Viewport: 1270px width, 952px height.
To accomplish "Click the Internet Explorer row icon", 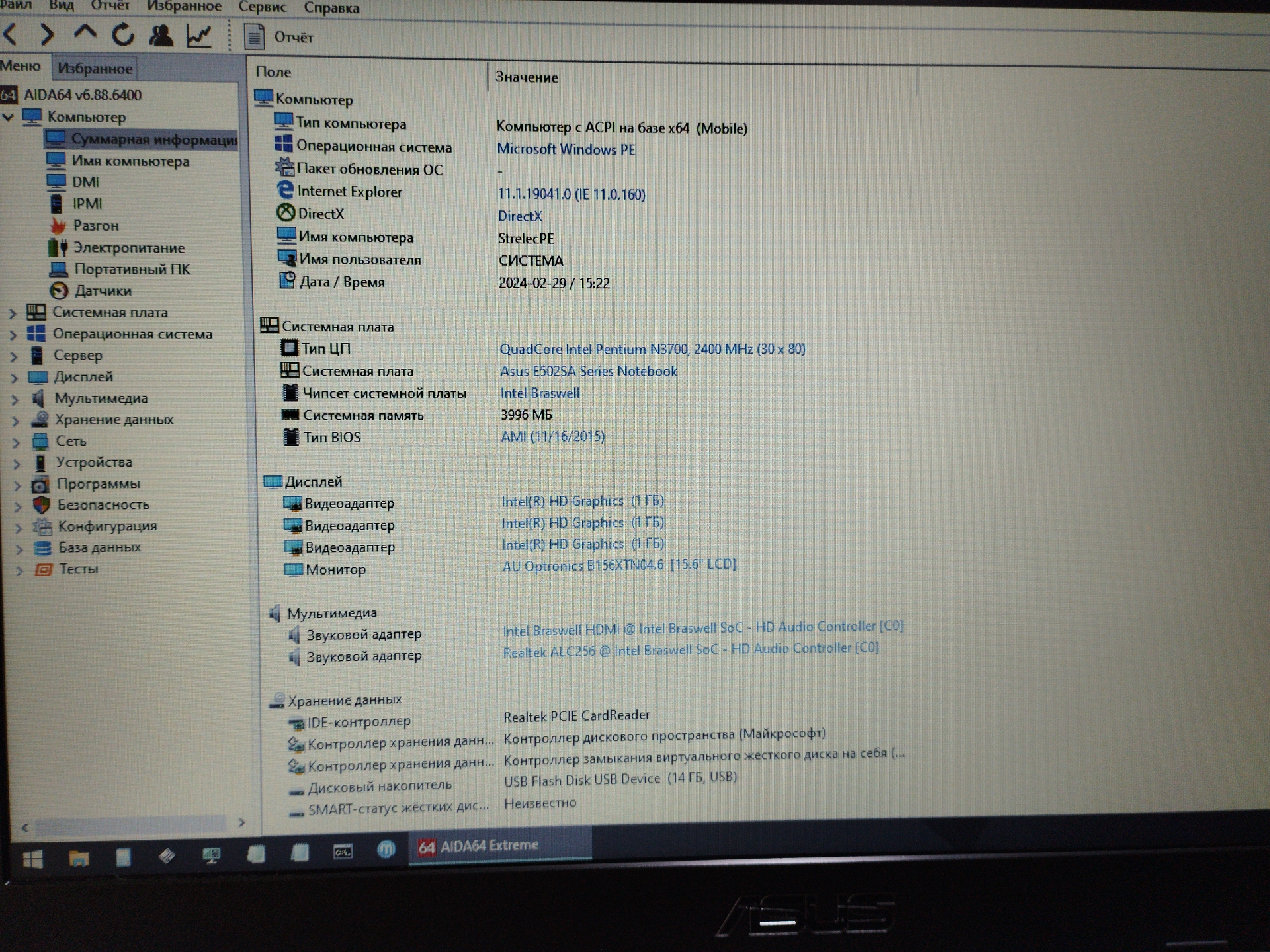I will coord(285,190).
